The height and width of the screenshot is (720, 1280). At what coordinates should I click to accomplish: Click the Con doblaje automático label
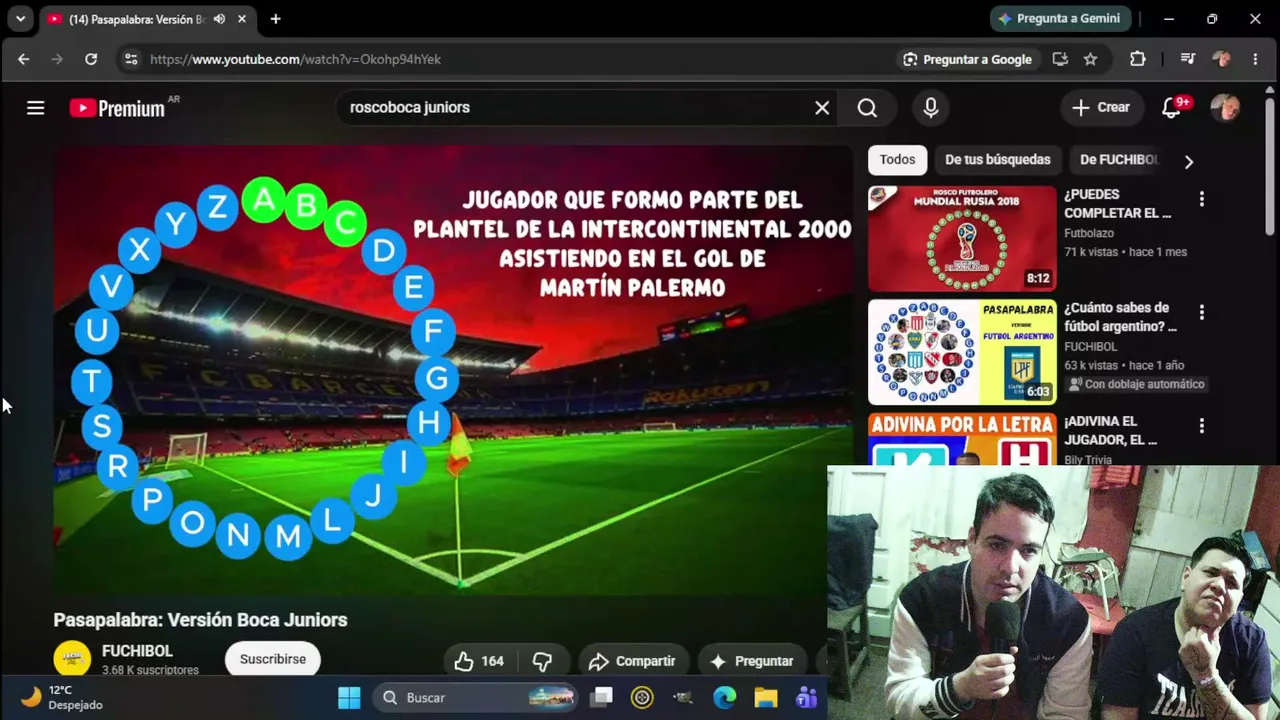pos(1136,384)
